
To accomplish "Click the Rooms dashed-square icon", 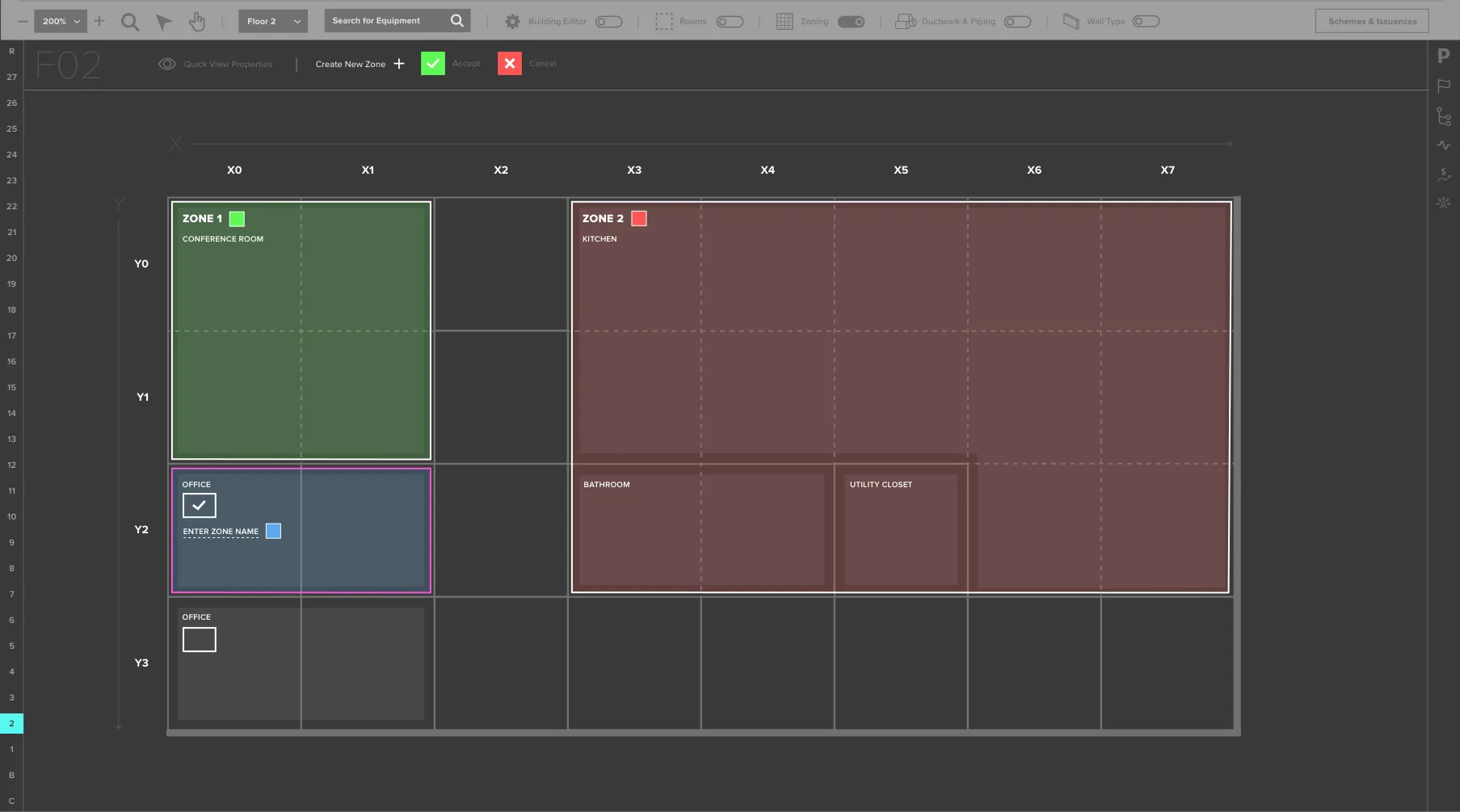I will (663, 22).
